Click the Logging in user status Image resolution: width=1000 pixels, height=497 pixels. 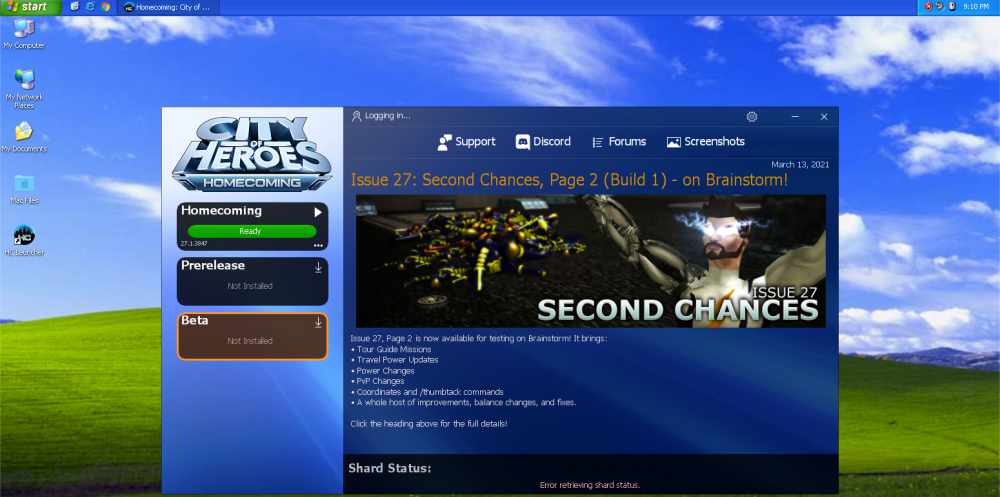[381, 116]
